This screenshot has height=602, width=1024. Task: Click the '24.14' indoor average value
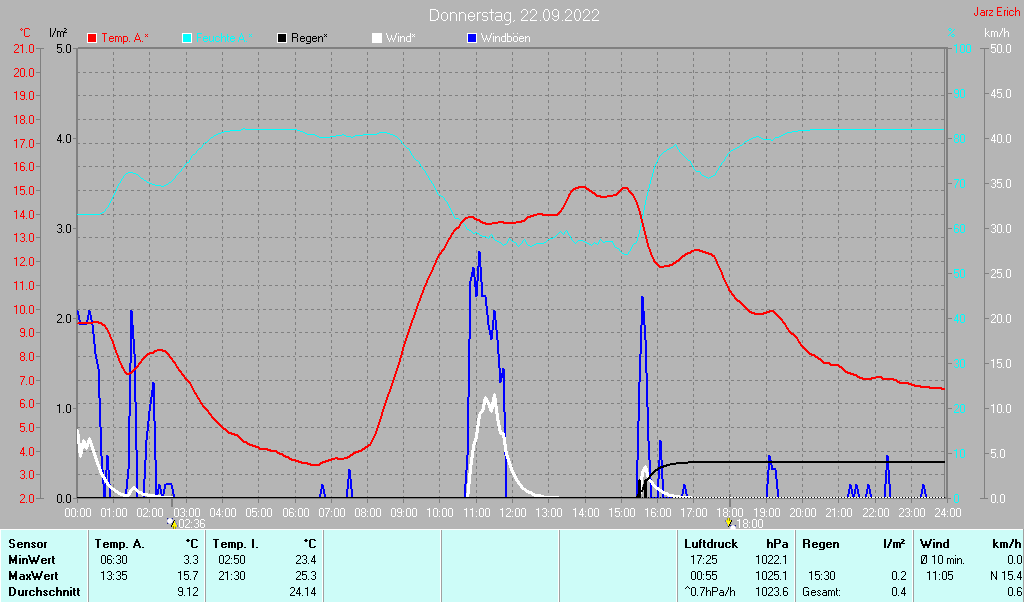point(303,592)
